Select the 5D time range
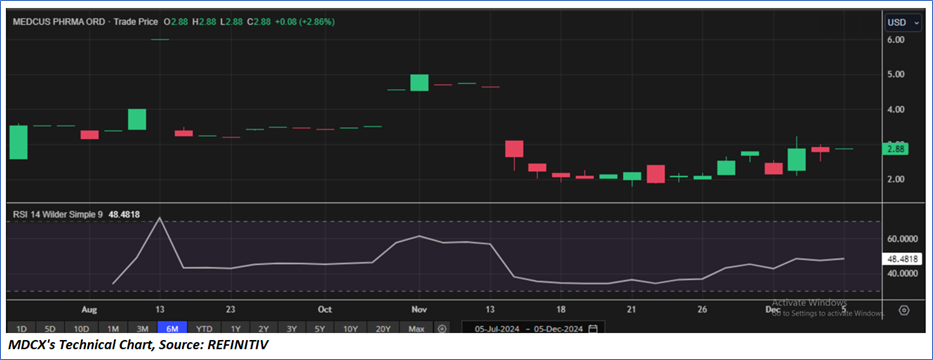This screenshot has width=933, height=360. tap(51, 328)
